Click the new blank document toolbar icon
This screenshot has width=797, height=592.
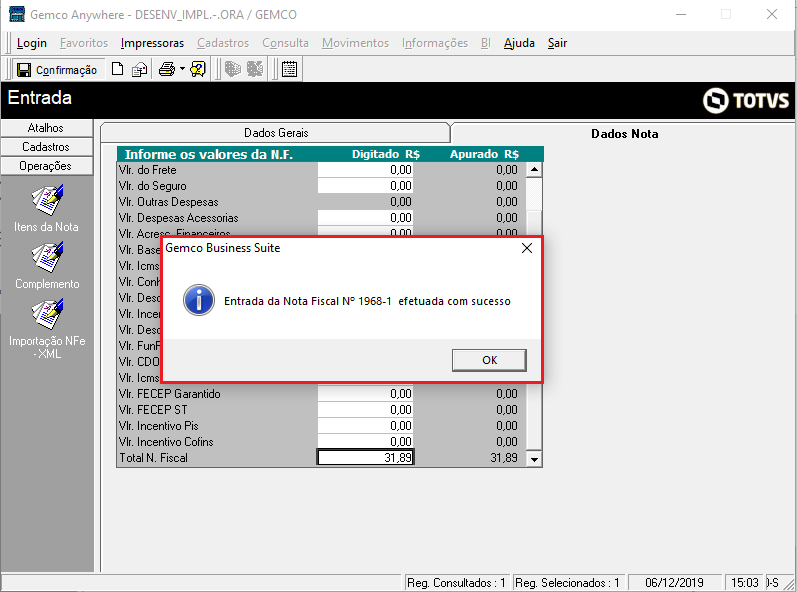(117, 69)
